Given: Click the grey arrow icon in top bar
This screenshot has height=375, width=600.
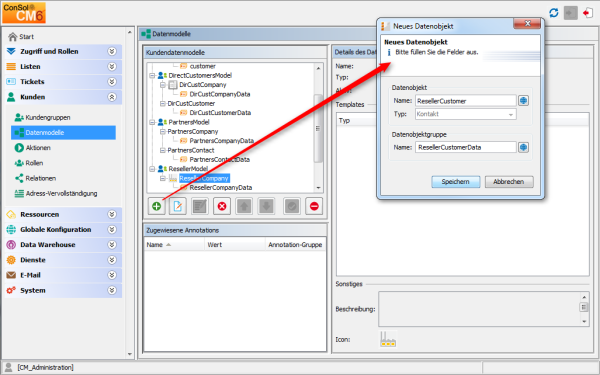Looking at the screenshot, I should tap(571, 13).
